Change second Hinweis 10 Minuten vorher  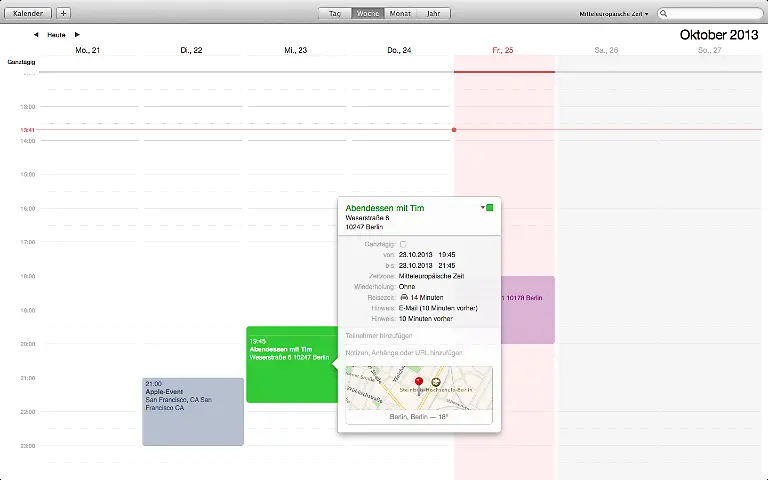[x=426, y=318]
